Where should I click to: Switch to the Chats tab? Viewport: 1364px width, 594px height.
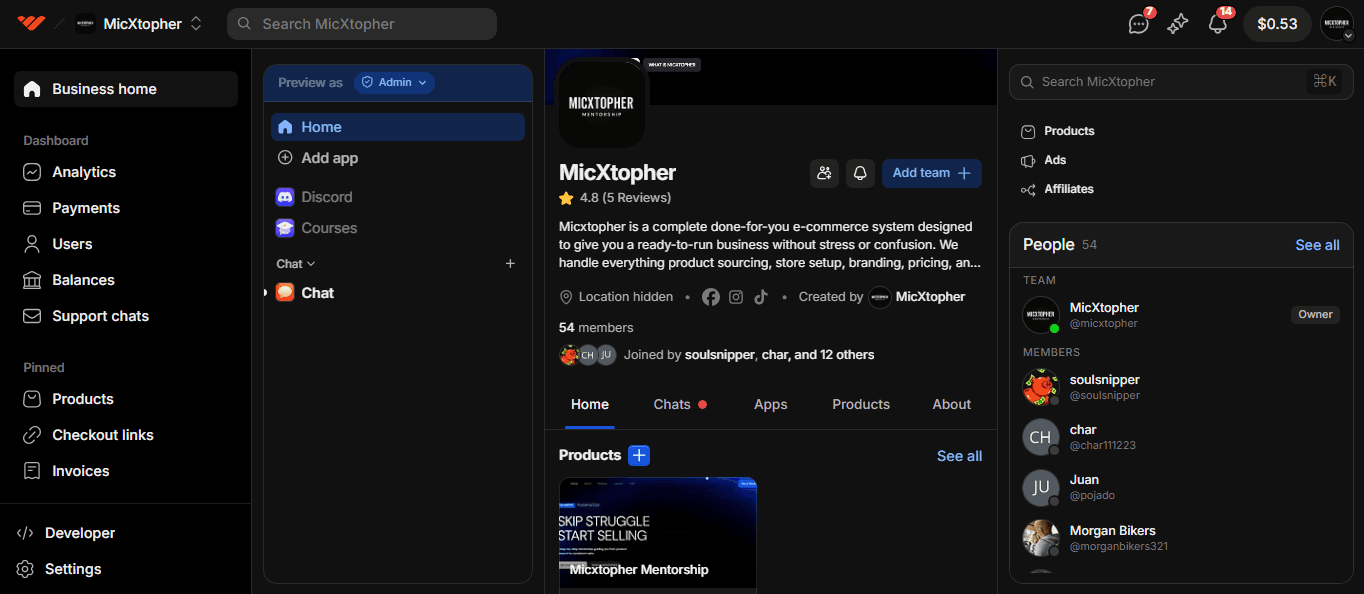(680, 405)
